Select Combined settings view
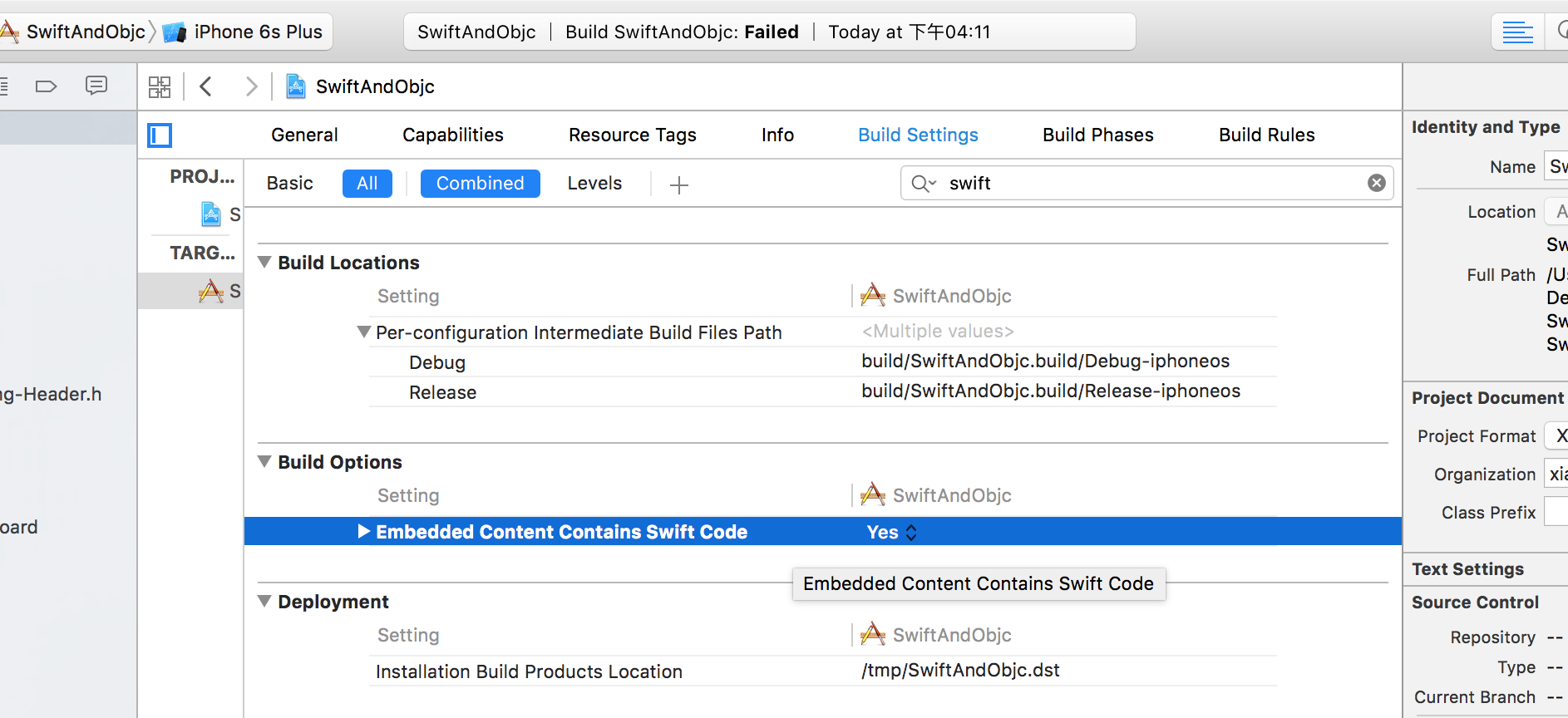 pos(481,184)
